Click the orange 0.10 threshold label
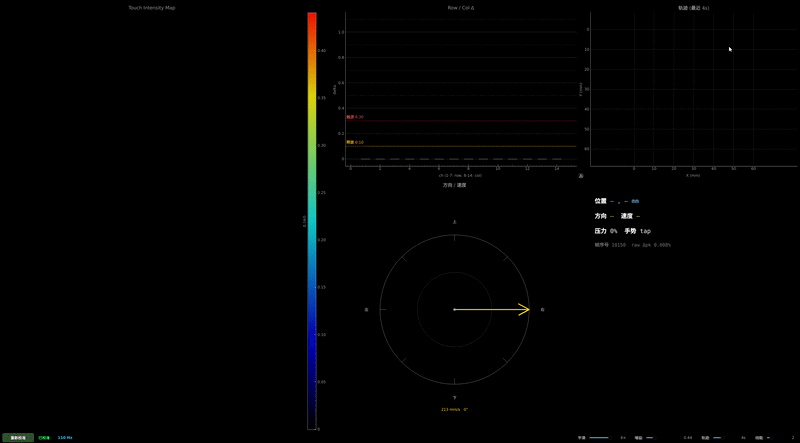The image size is (800, 443). (x=355, y=142)
